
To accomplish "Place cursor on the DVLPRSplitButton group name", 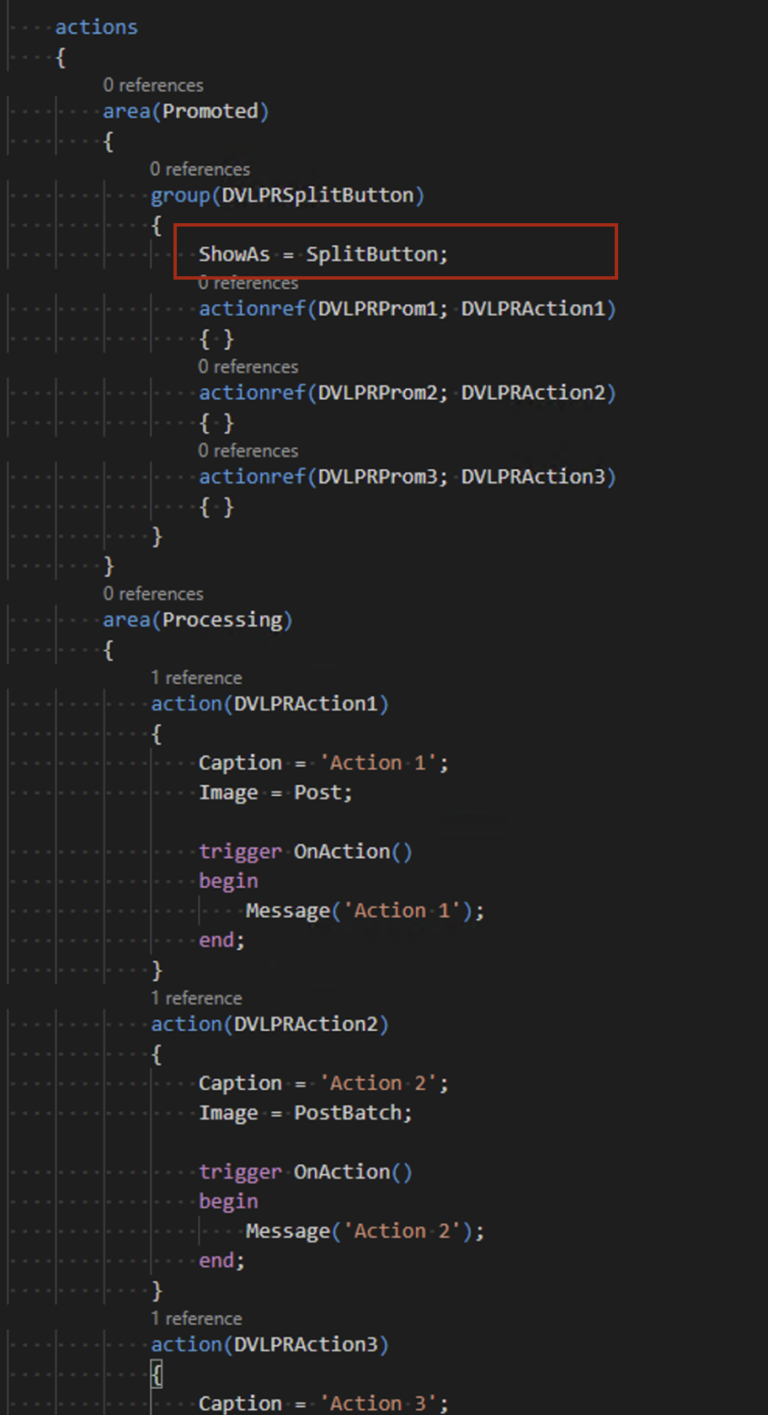I will 318,196.
